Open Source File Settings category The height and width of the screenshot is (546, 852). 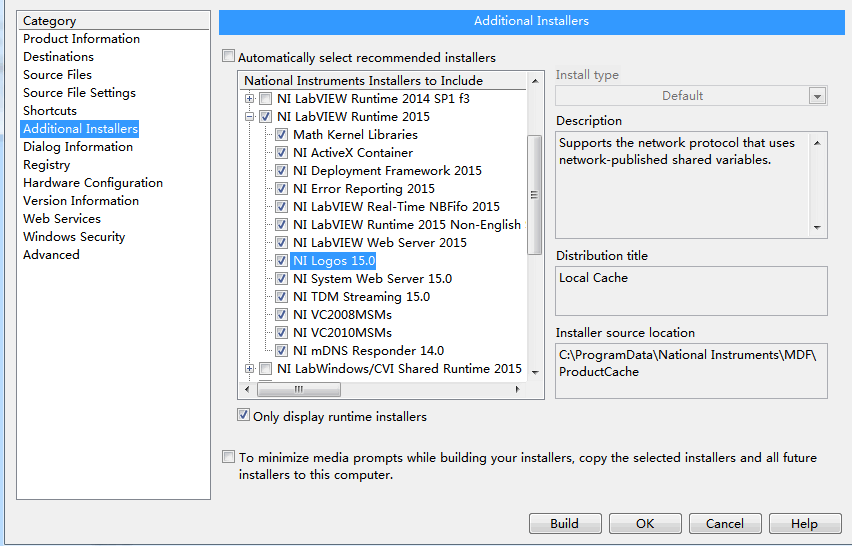79,92
